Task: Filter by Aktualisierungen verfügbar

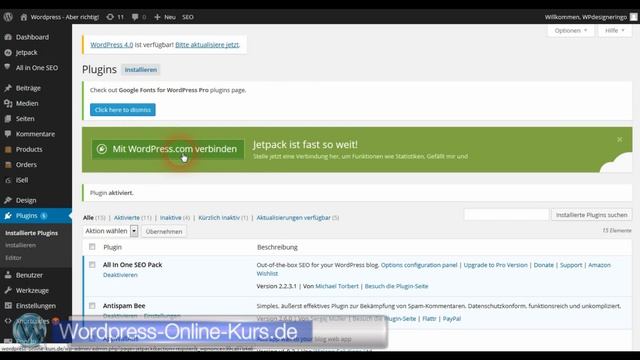Action: coord(293,218)
